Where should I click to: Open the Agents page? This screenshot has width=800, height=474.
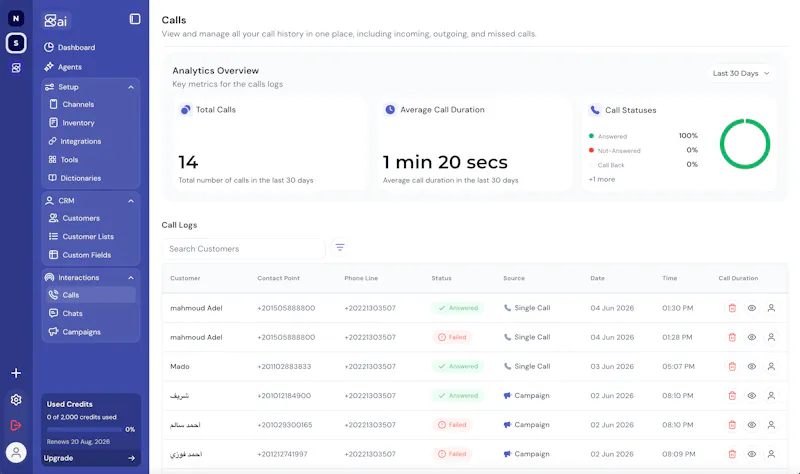(x=63, y=67)
